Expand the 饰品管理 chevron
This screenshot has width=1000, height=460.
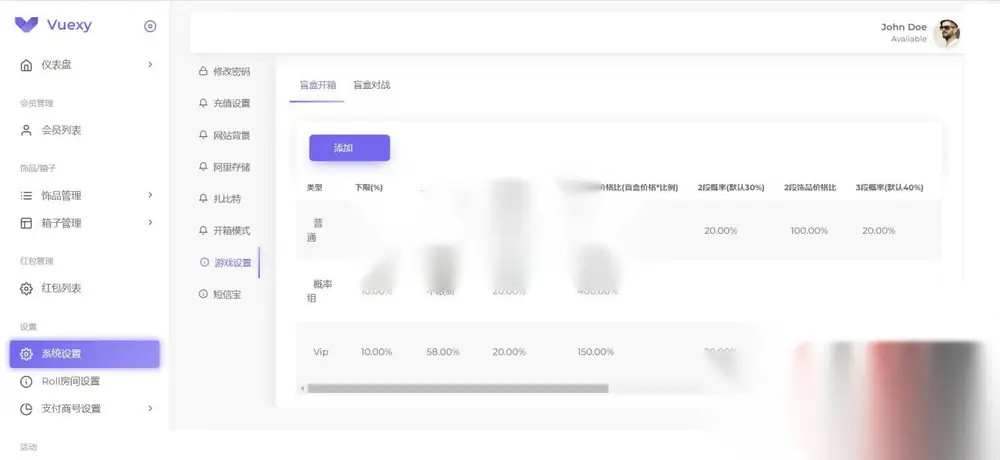pyautogui.click(x=151, y=195)
